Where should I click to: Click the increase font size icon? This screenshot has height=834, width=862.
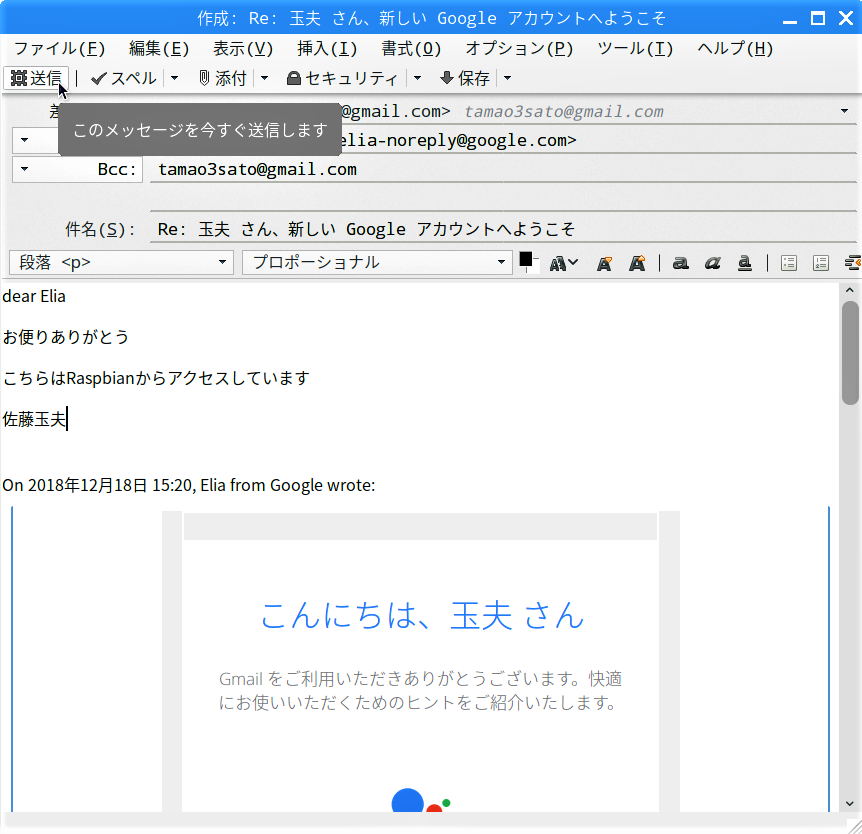(637, 264)
